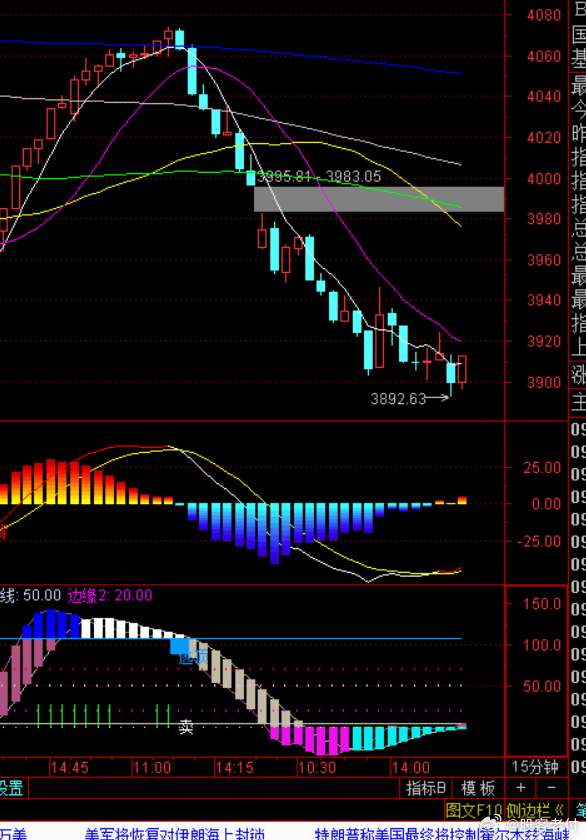Viewport: 586px width, 840px height.
Task: Click the 3892.63 low price annotation
Action: point(398,399)
